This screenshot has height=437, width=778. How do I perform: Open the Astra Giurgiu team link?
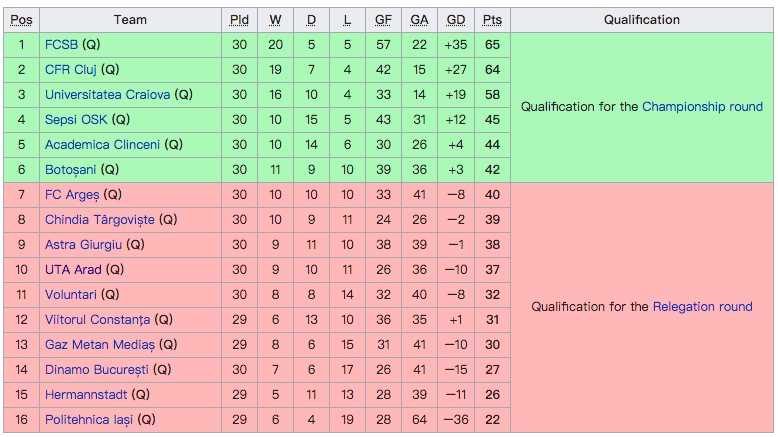(82, 245)
